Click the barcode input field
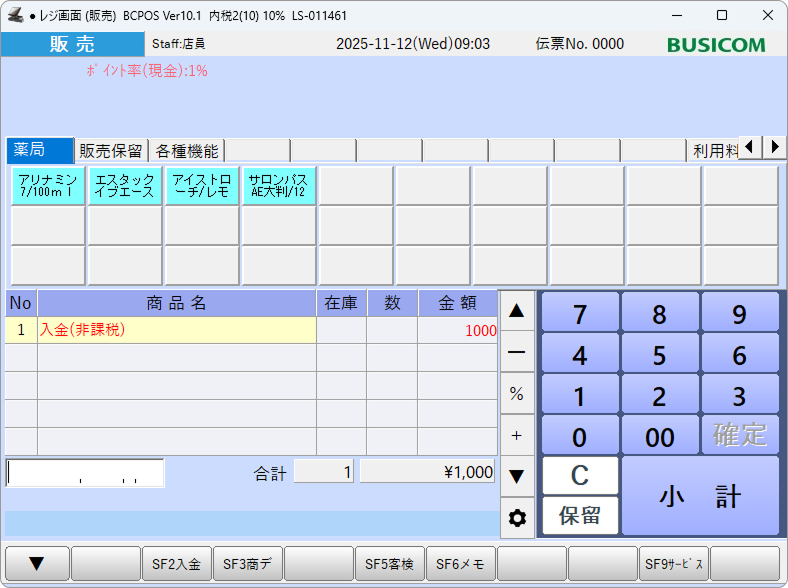Image resolution: width=788 pixels, height=588 pixels. click(85, 473)
